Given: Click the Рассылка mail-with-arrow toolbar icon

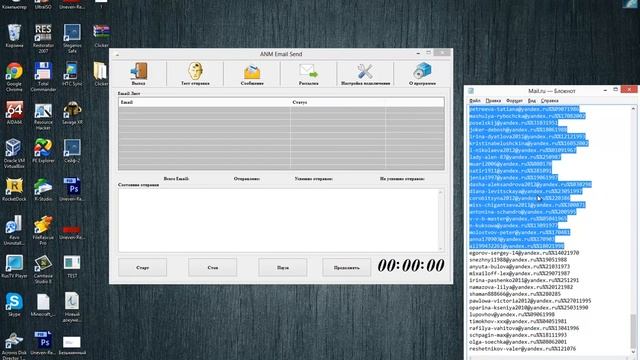Looking at the screenshot, I should pos(309,74).
